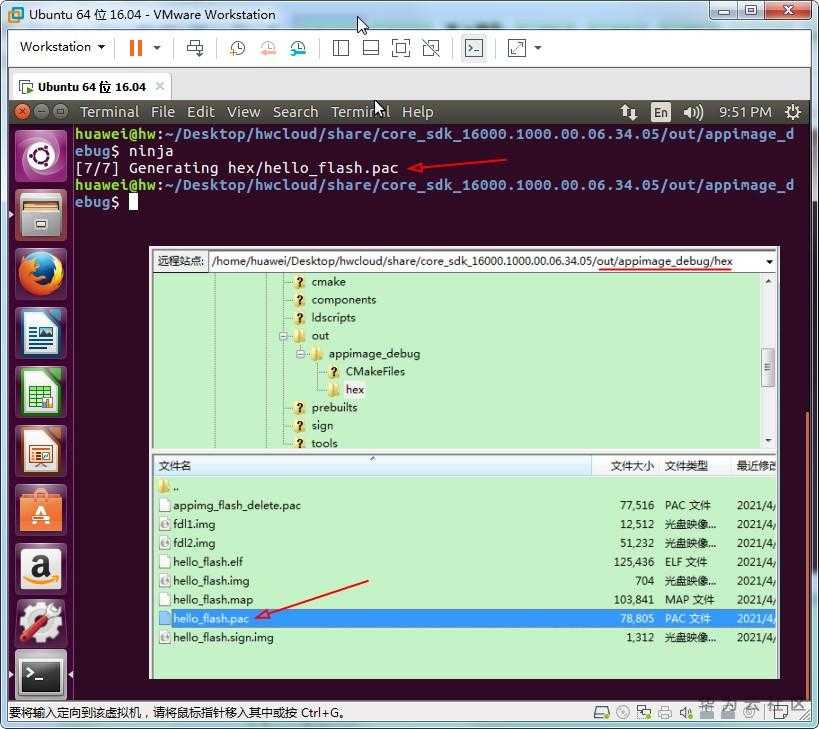Image resolution: width=819 pixels, height=729 pixels.
Task: Select the sign folder in tree
Action: tap(322, 426)
